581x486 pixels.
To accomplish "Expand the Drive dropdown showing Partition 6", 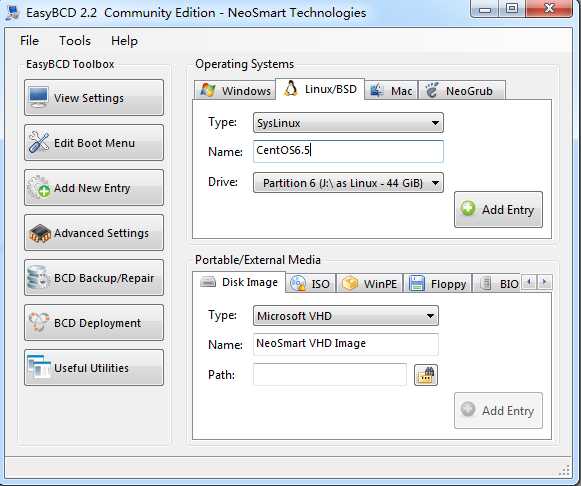I will pos(348,183).
